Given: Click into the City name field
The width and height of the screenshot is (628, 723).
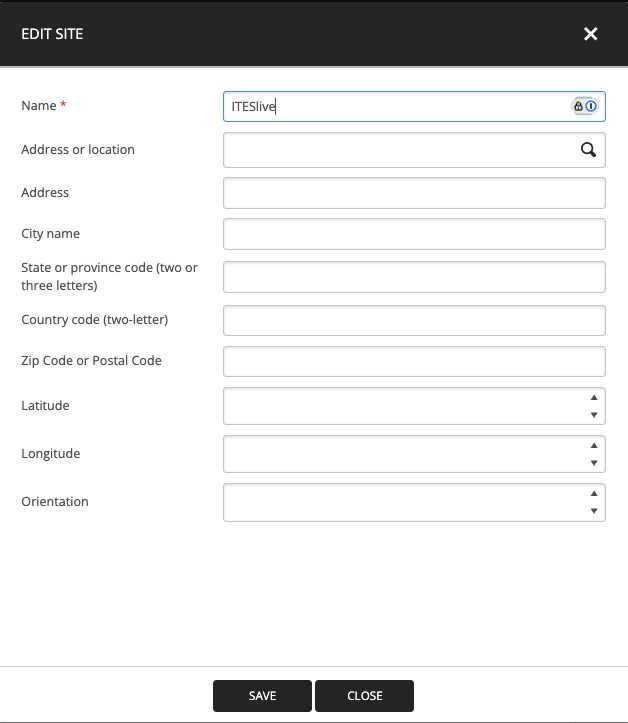Looking at the screenshot, I should click(x=414, y=234).
